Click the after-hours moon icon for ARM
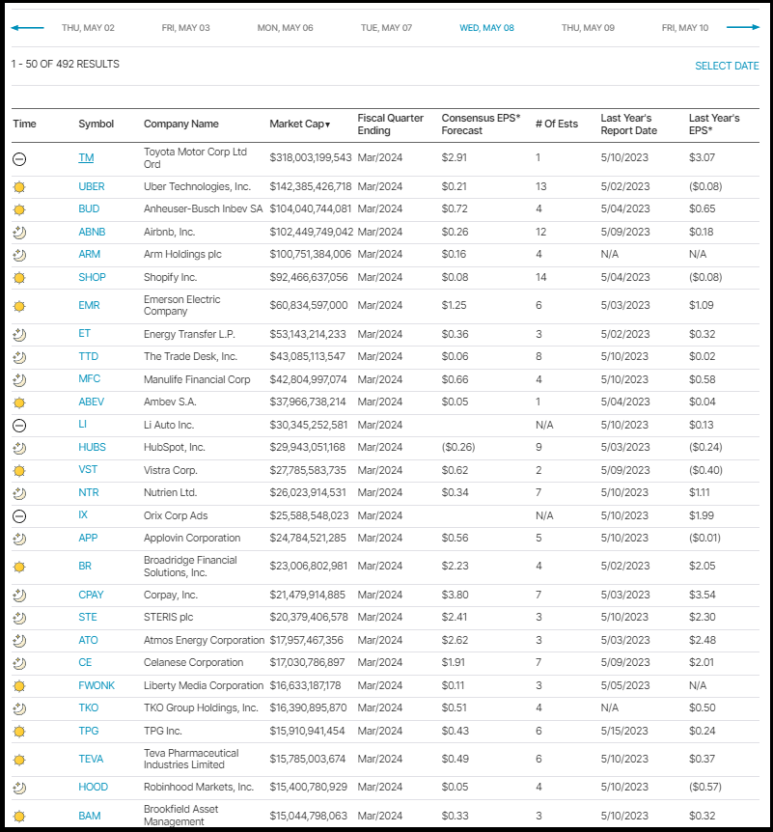The width and height of the screenshot is (773, 832). [x=20, y=255]
